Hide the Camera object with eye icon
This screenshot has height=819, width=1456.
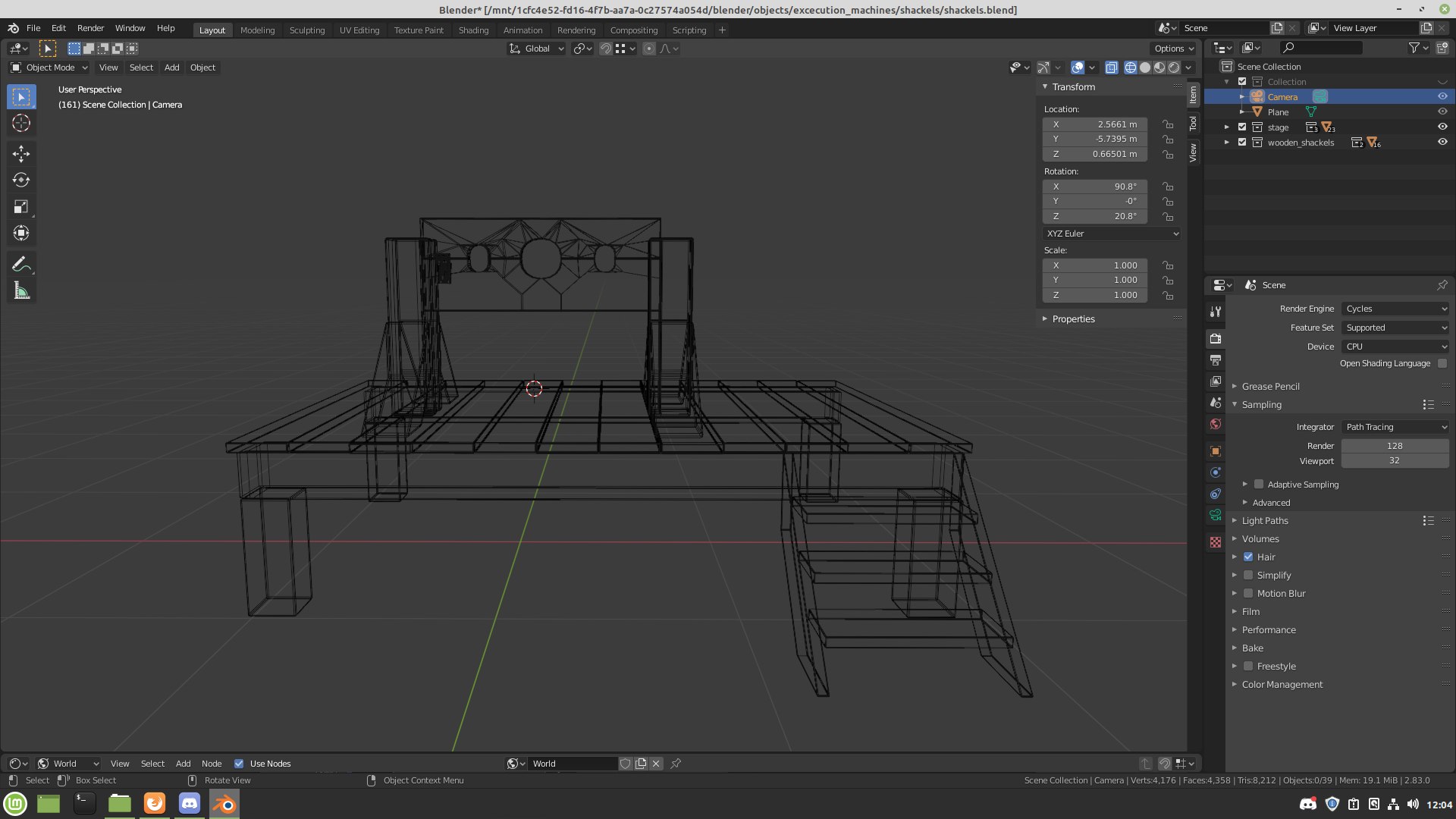click(x=1442, y=97)
